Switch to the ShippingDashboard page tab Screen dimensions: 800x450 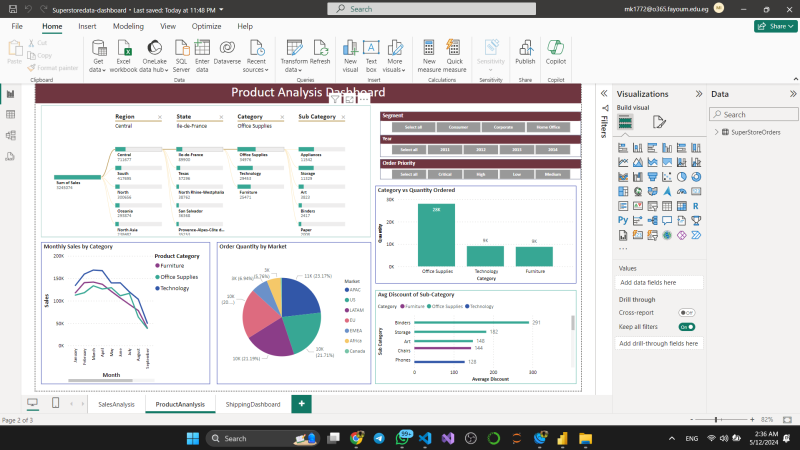(x=252, y=404)
